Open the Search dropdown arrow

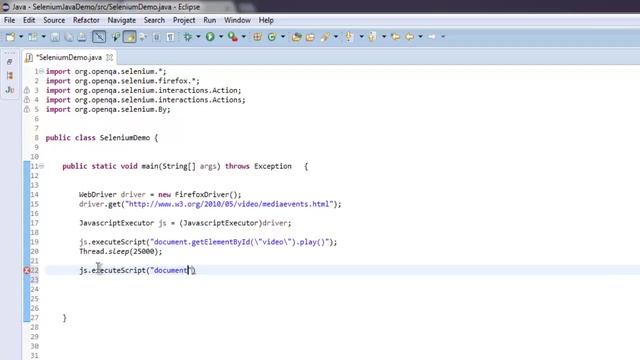coord(336,37)
